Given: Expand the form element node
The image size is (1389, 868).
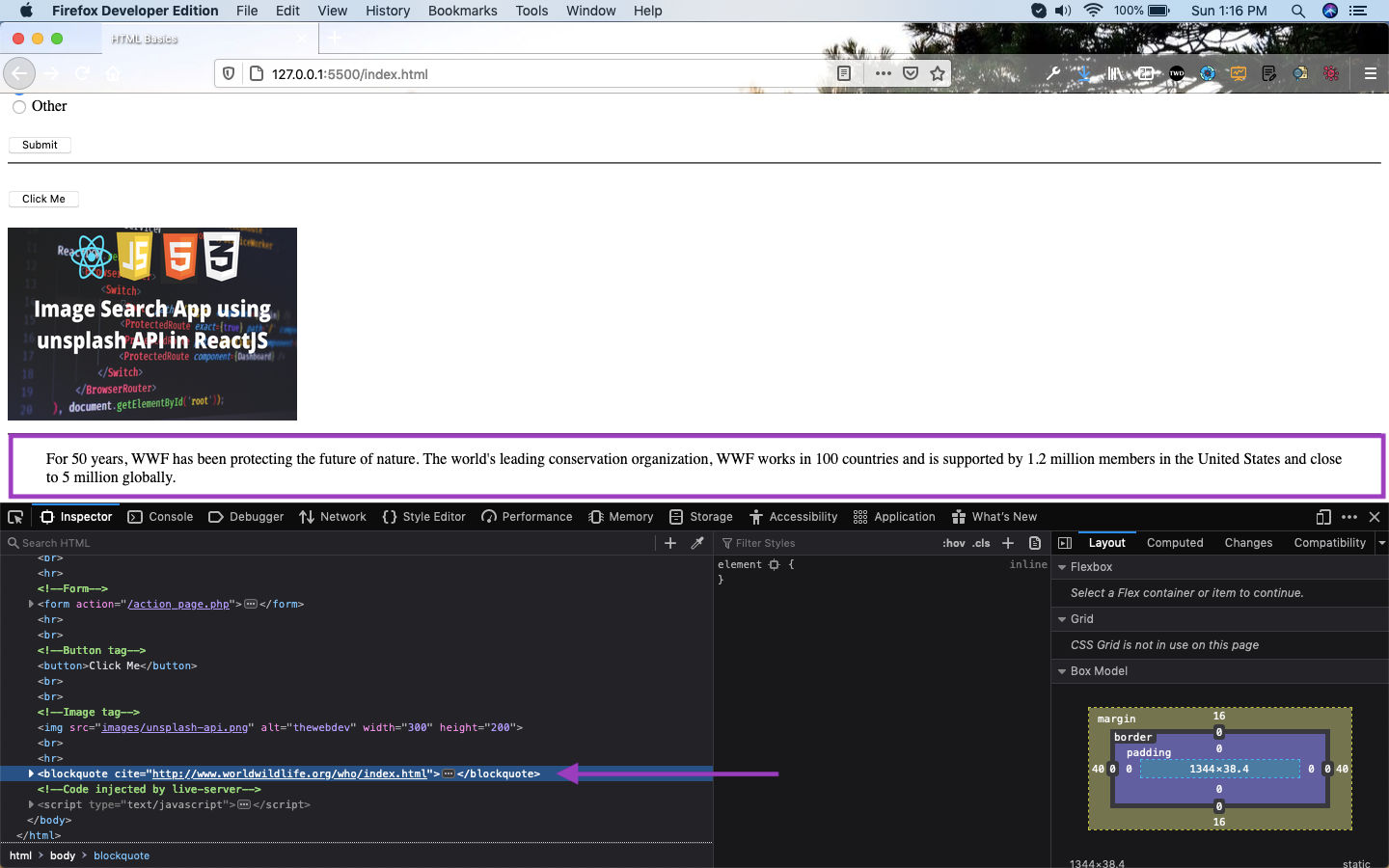Looking at the screenshot, I should [31, 604].
